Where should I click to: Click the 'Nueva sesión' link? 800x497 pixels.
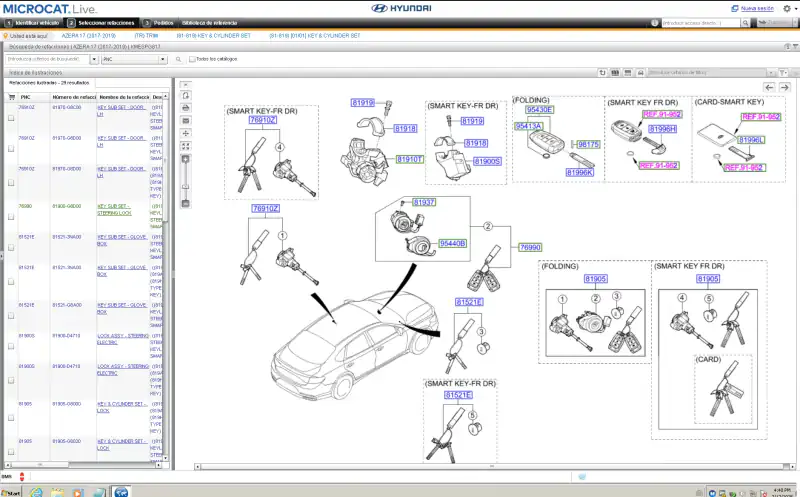coord(759,7)
